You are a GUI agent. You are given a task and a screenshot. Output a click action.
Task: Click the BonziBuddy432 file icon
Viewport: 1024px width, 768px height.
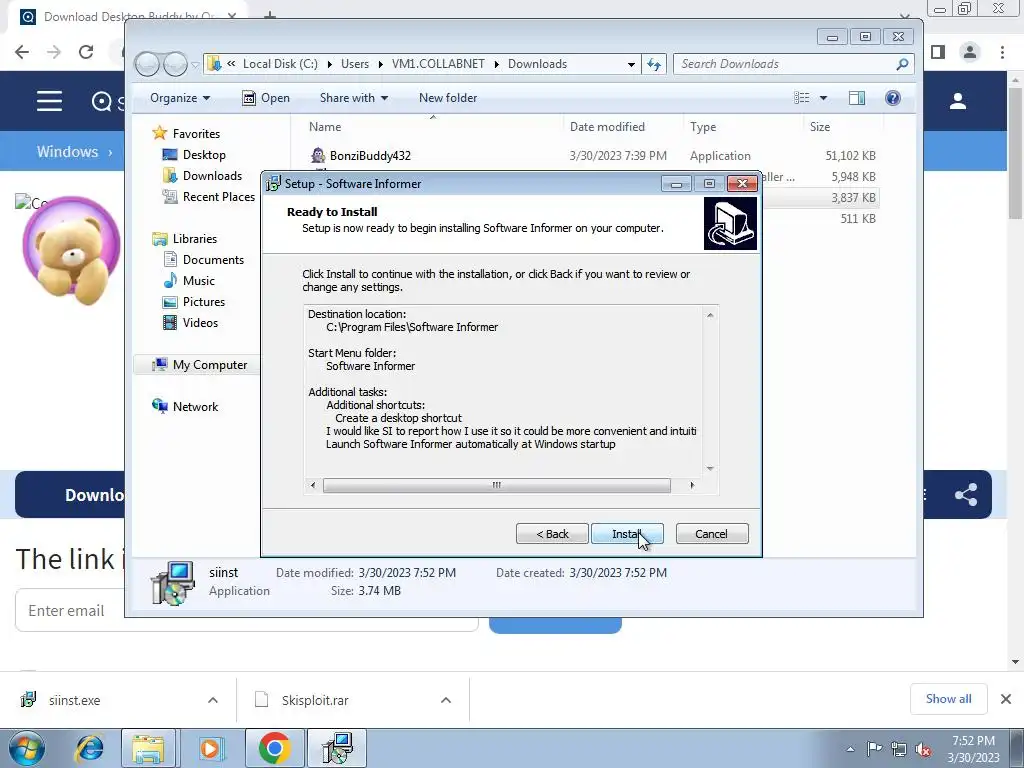click(317, 155)
